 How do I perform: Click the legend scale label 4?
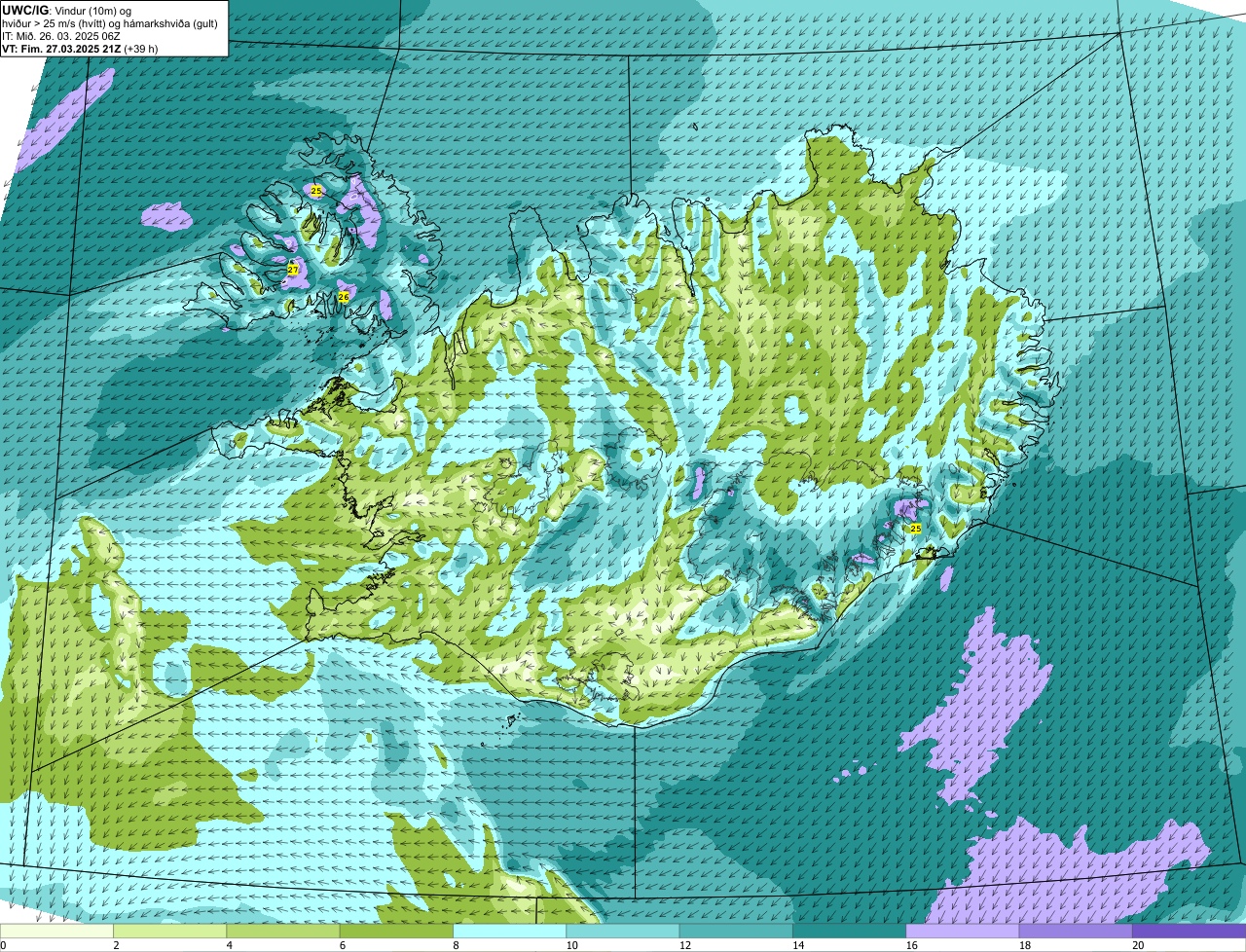pos(229,945)
